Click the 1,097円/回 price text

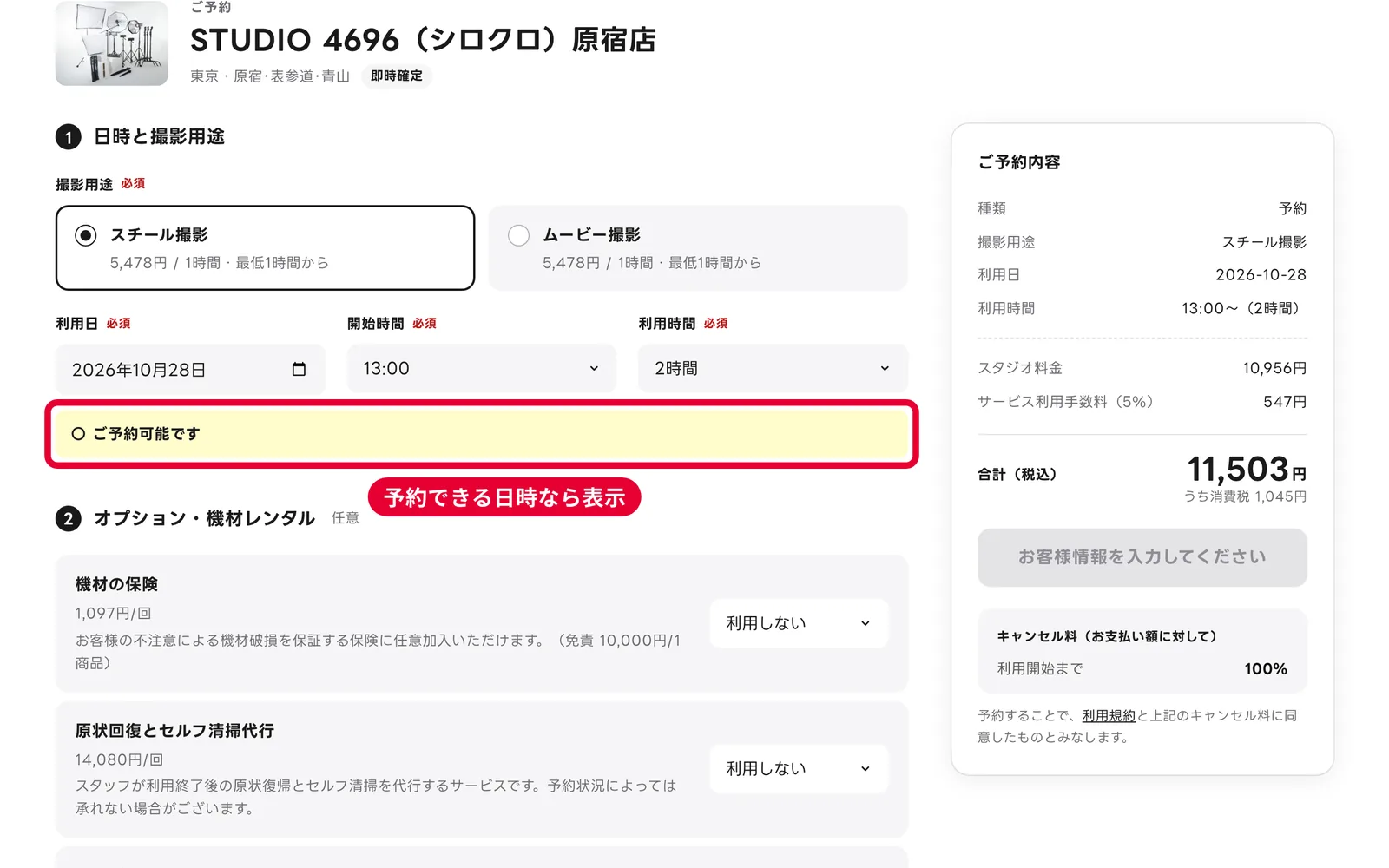point(113,614)
